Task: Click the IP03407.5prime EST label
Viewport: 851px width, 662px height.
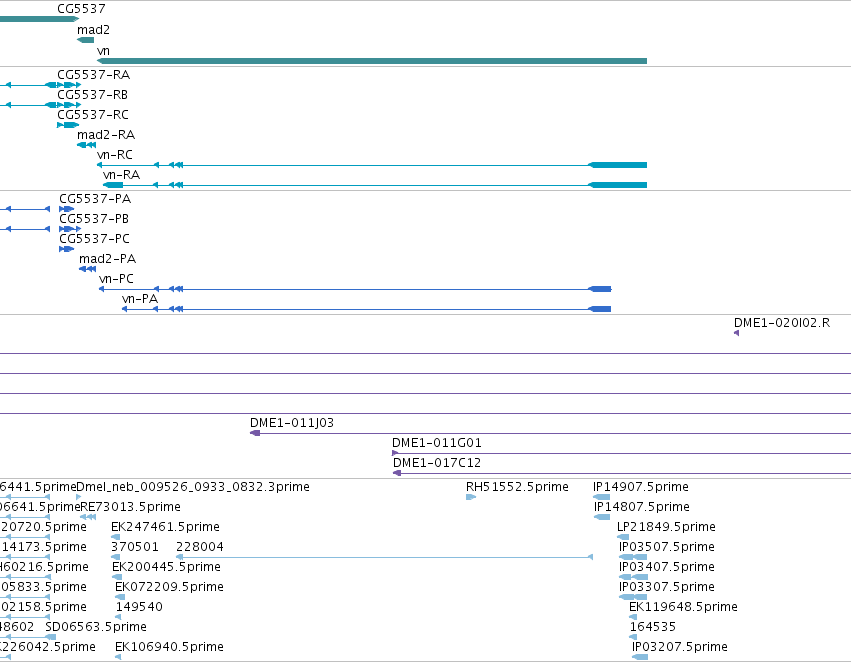Action: (x=666, y=568)
